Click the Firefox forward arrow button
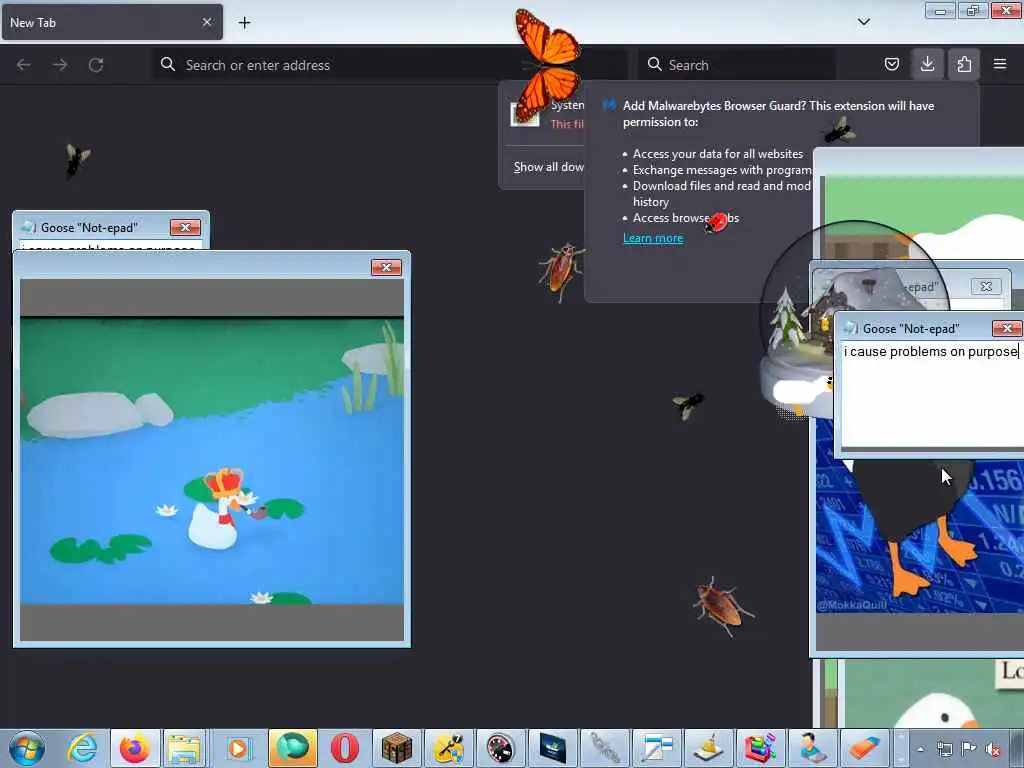 point(60,65)
